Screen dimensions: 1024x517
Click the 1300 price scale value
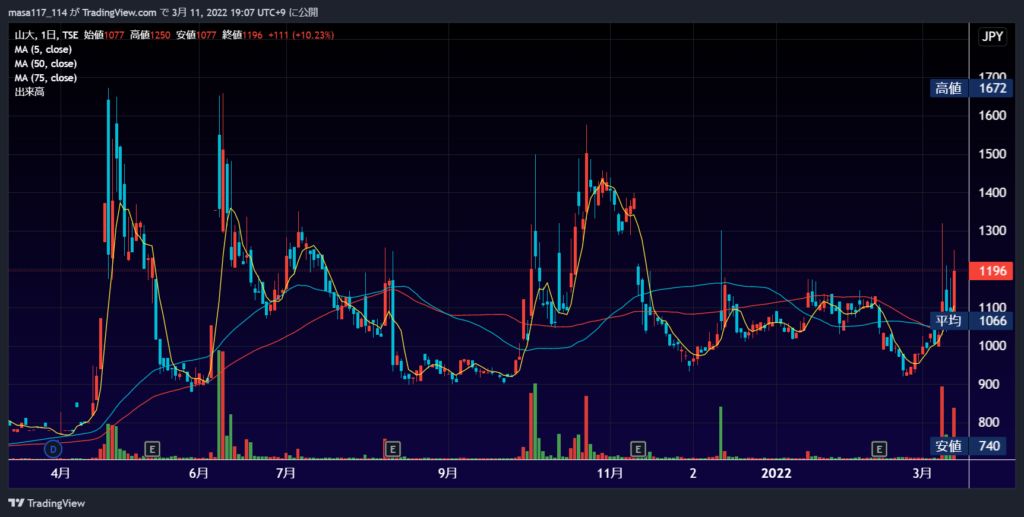[992, 230]
